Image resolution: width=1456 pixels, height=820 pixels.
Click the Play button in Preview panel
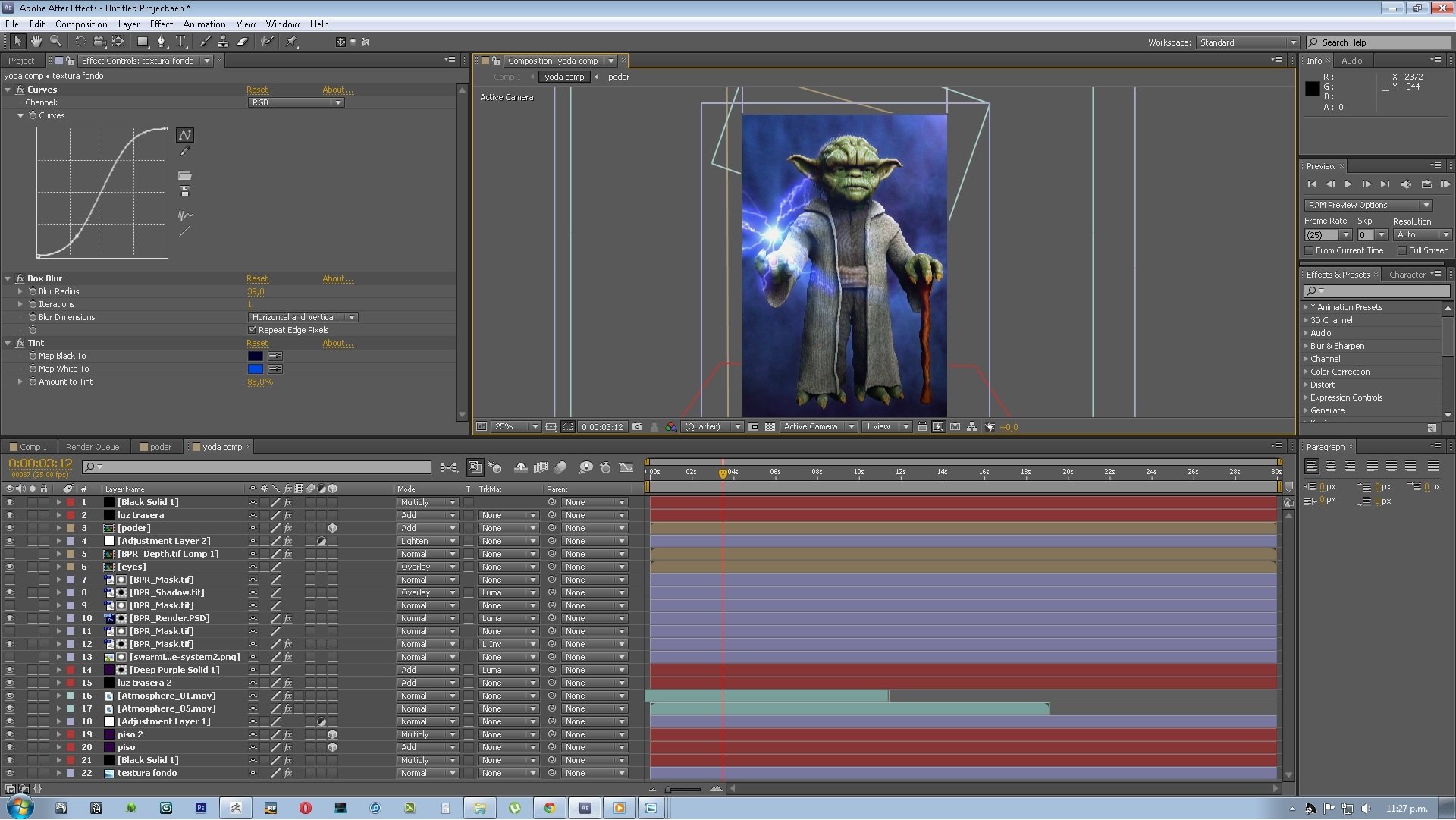pos(1348,184)
